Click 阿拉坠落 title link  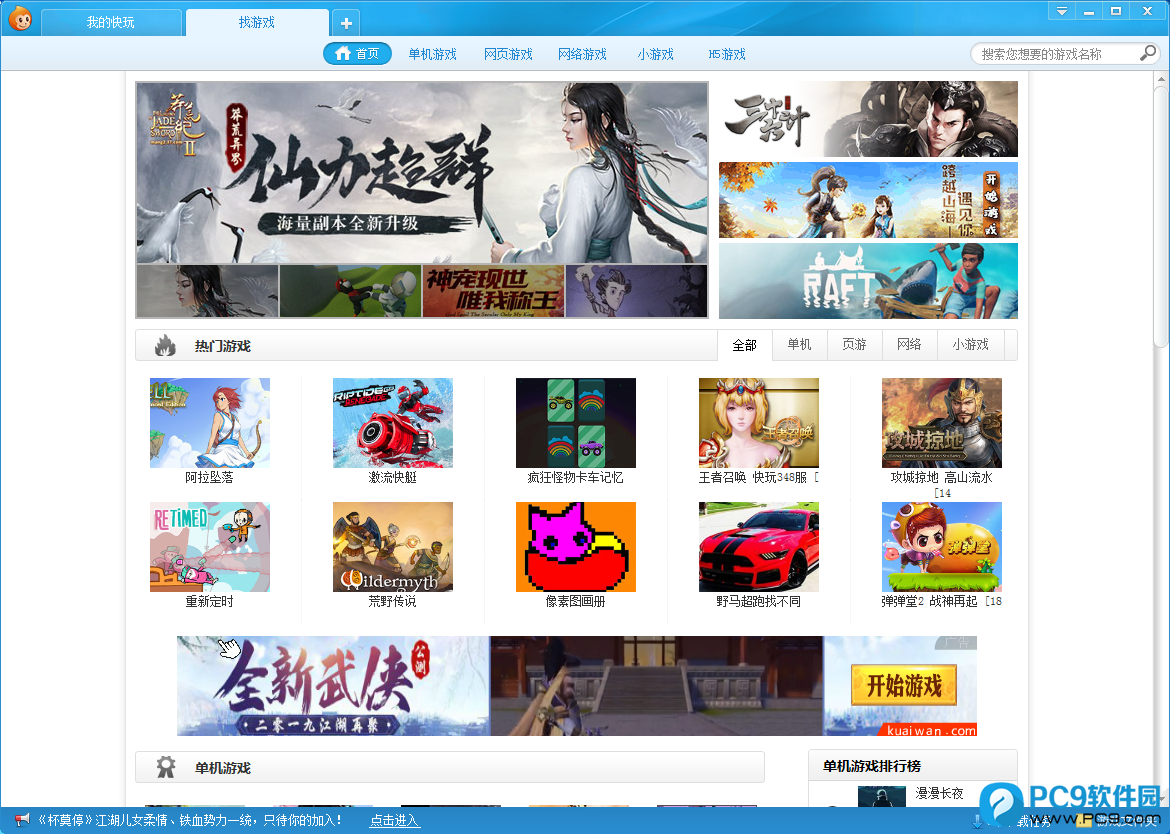point(209,477)
